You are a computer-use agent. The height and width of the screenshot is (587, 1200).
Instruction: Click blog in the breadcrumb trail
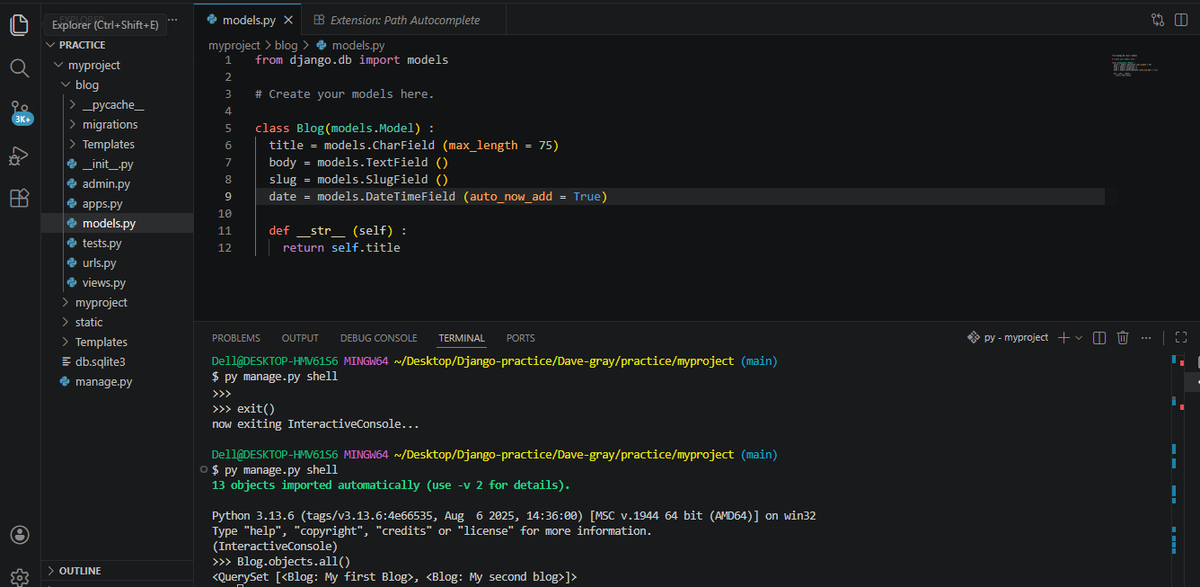286,44
